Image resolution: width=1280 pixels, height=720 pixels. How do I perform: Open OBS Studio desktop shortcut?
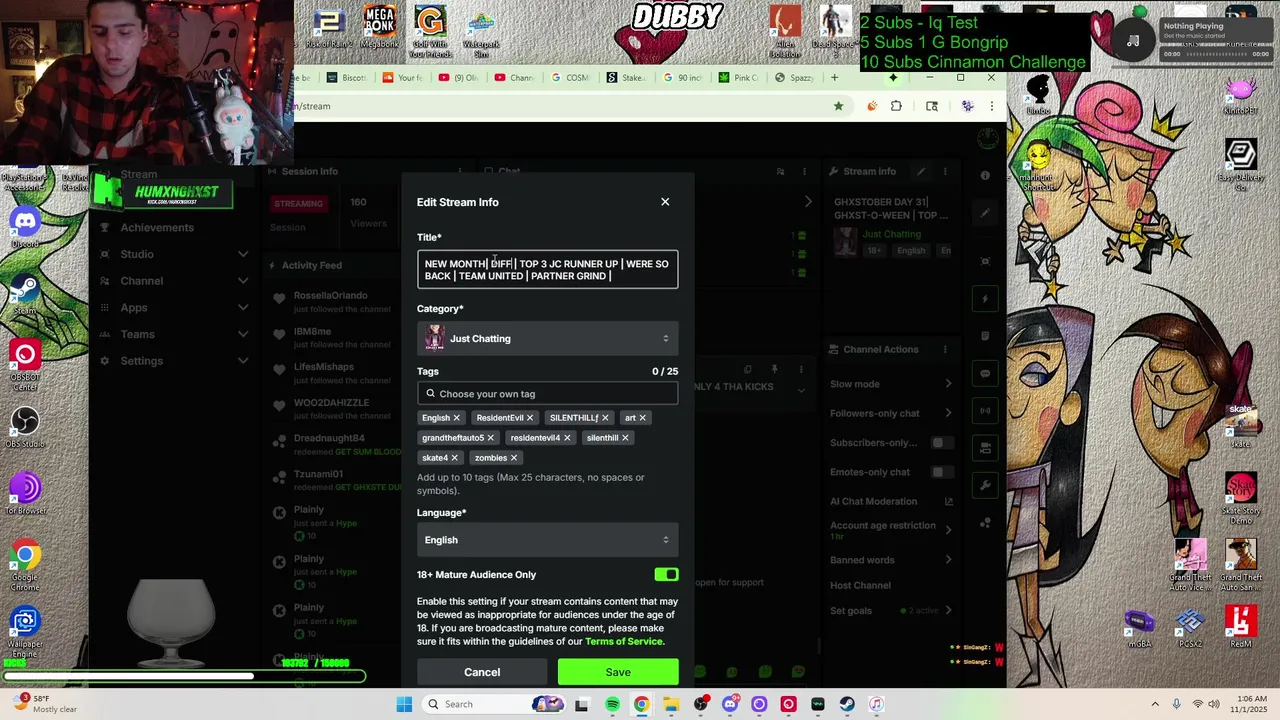point(25,427)
